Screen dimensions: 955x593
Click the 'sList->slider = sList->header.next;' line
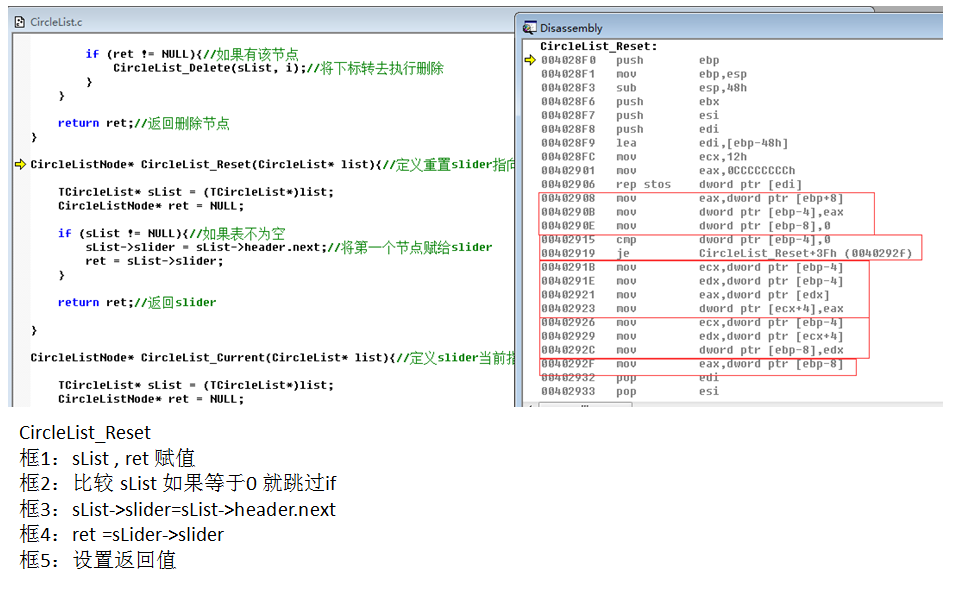[289, 247]
